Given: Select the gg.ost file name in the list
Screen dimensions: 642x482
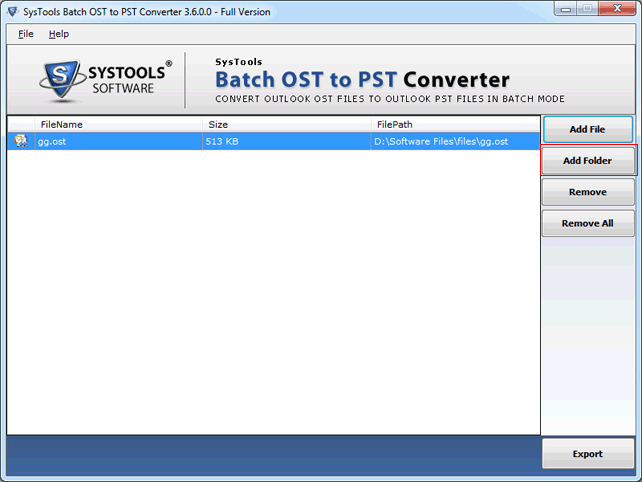Looking at the screenshot, I should [54, 141].
